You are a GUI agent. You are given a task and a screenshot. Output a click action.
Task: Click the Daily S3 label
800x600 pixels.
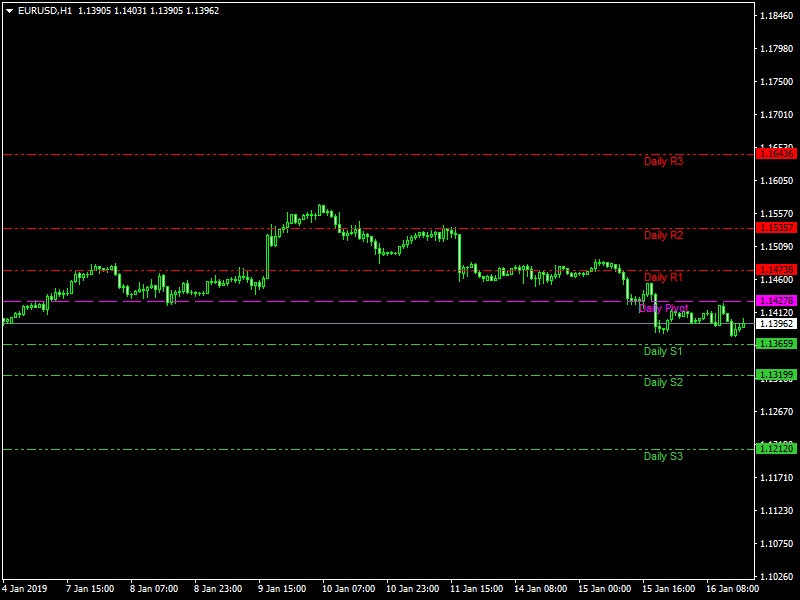click(663, 456)
